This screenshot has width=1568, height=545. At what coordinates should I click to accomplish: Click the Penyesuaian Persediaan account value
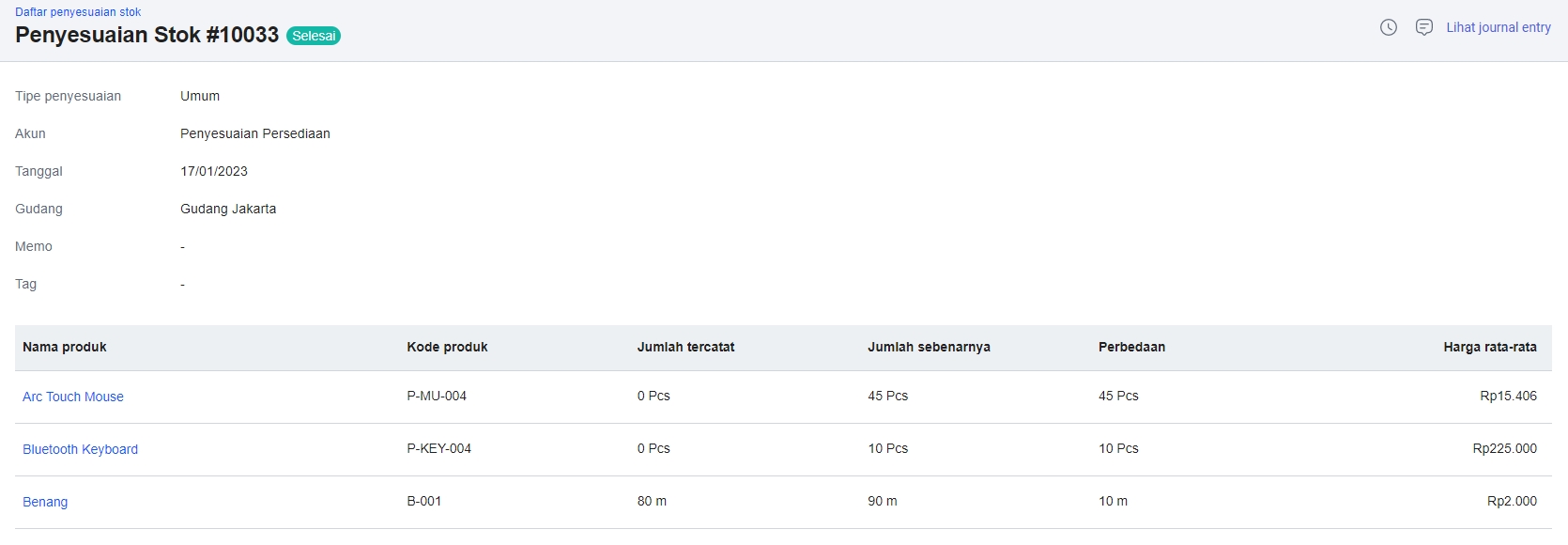pyautogui.click(x=254, y=133)
